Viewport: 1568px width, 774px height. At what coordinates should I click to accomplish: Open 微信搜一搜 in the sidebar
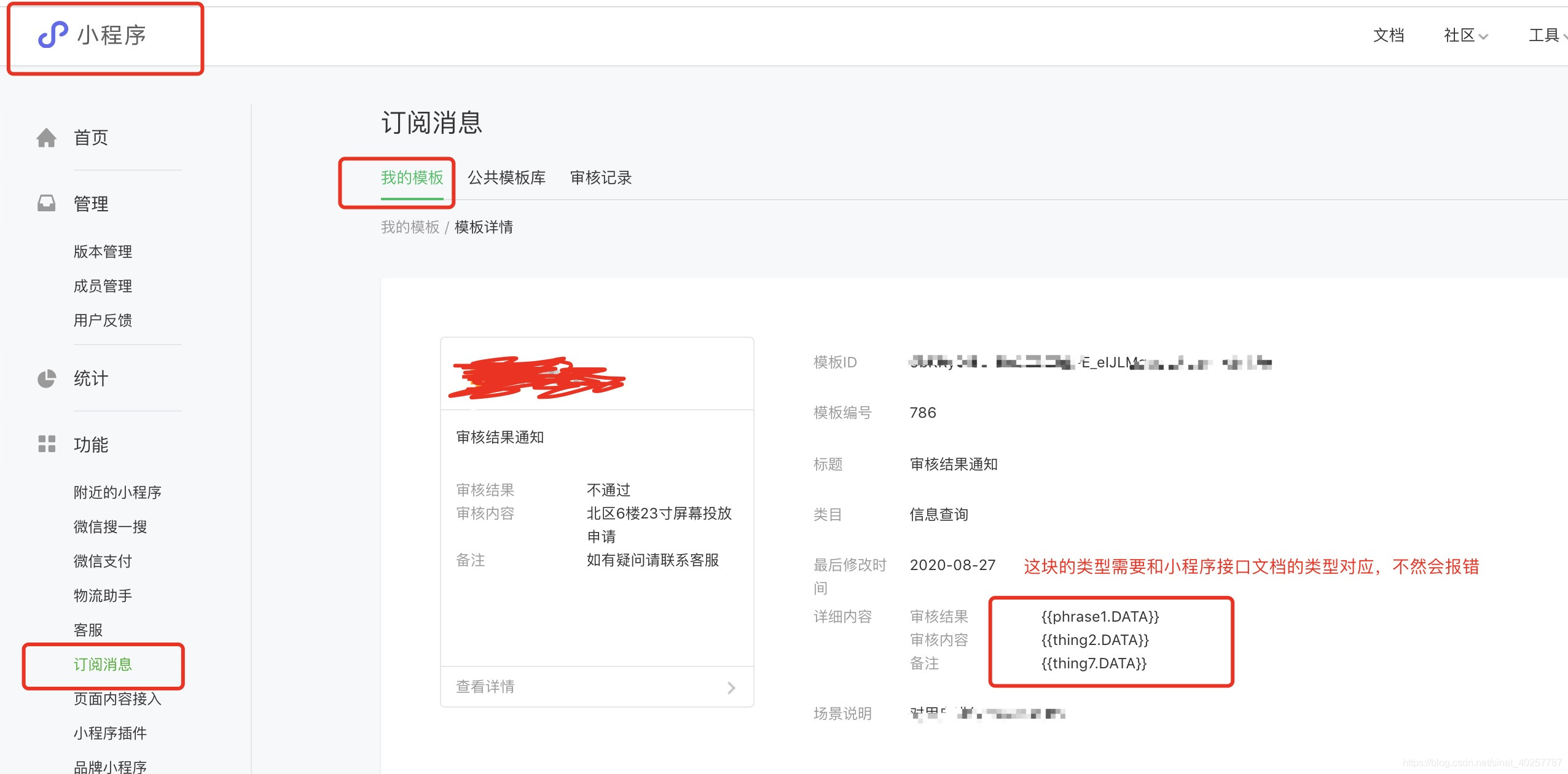(x=110, y=526)
